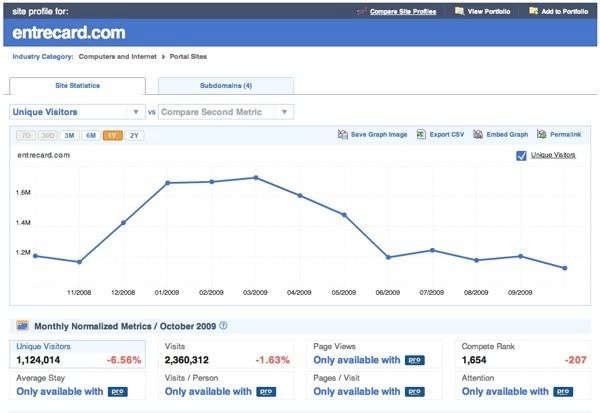Toggle the Unique Visitors graph checkbox
Screen dimensions: 600x413
coord(521,155)
